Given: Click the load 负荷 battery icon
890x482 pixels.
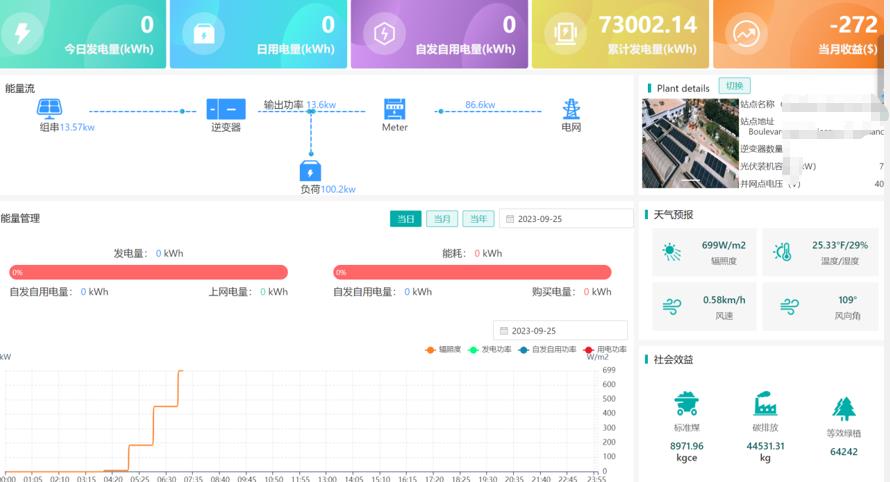Looking at the screenshot, I should pos(312,170).
